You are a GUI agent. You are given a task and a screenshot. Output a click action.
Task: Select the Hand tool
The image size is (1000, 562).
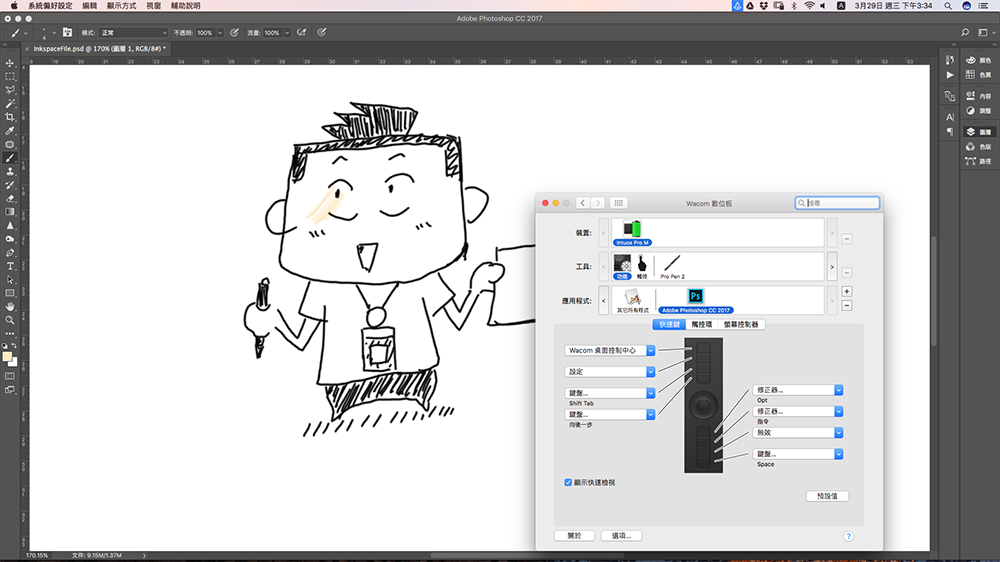pos(10,306)
